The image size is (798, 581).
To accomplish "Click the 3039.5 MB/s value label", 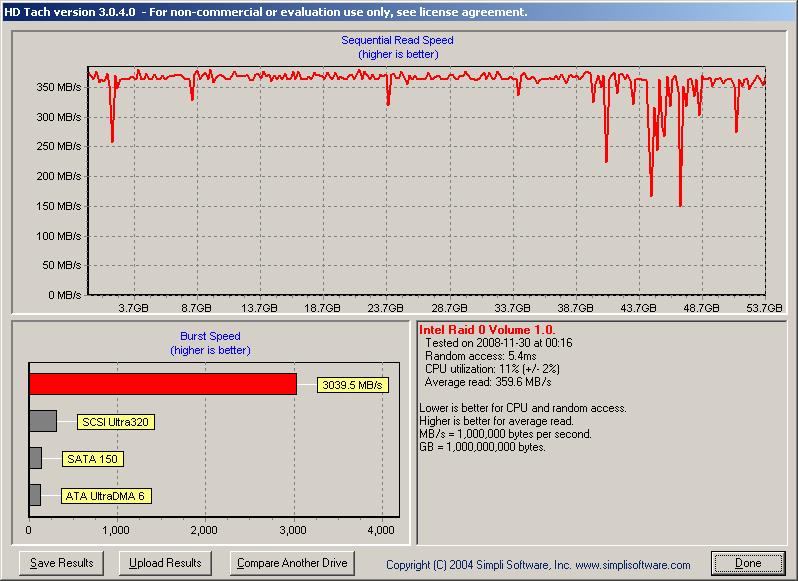I will click(x=352, y=385).
